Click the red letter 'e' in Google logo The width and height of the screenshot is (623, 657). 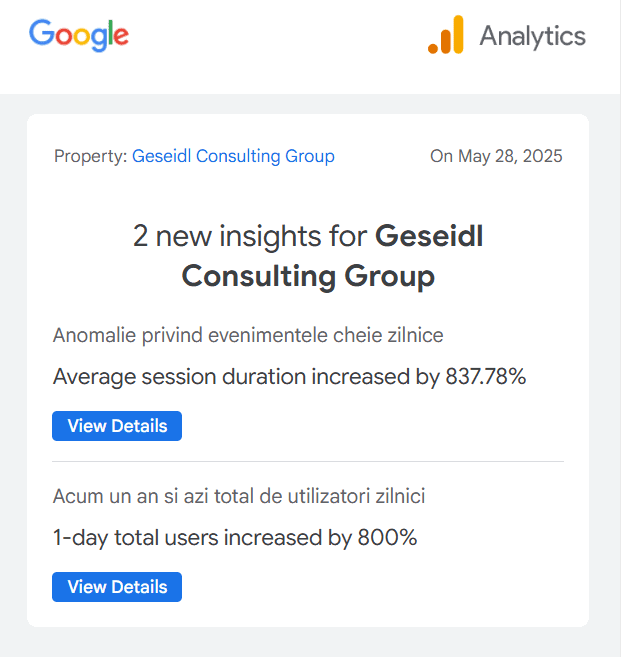[x=120, y=37]
